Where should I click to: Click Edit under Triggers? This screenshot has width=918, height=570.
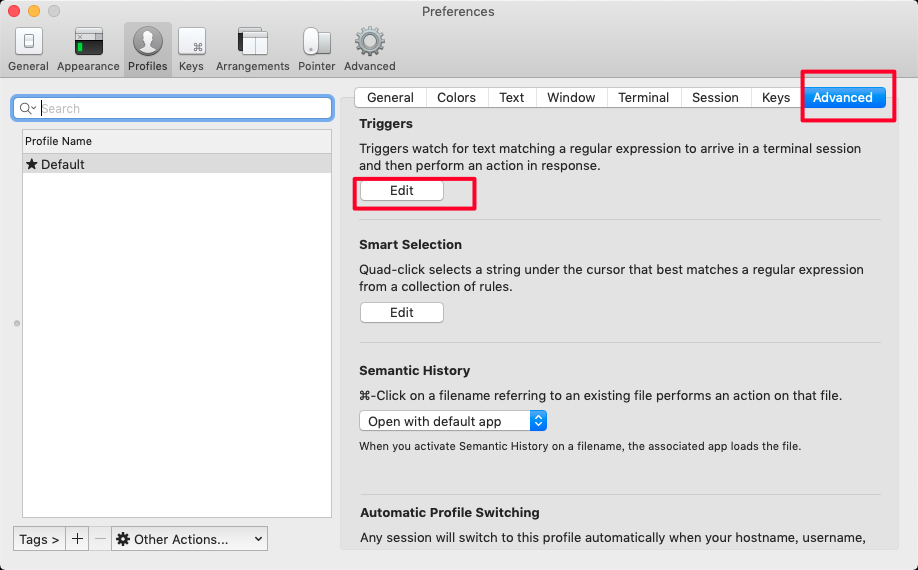tap(402, 191)
